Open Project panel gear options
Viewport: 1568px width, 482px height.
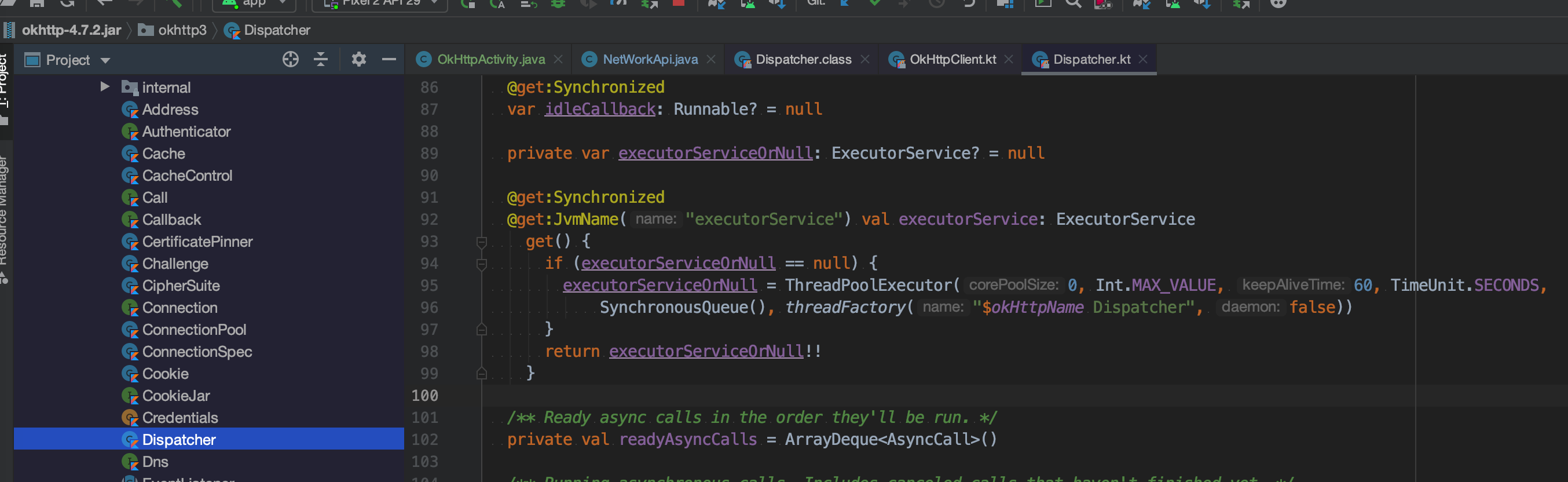point(358,59)
